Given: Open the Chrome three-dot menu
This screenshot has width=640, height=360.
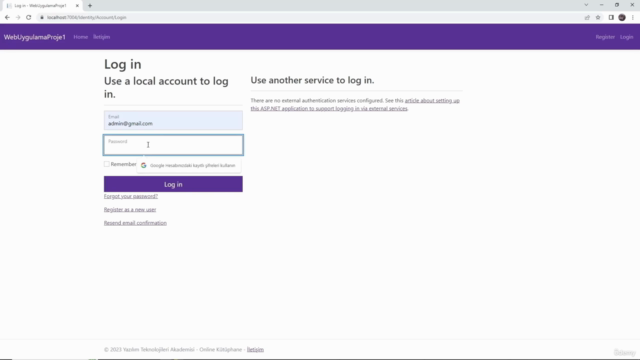Looking at the screenshot, I should tap(633, 18).
